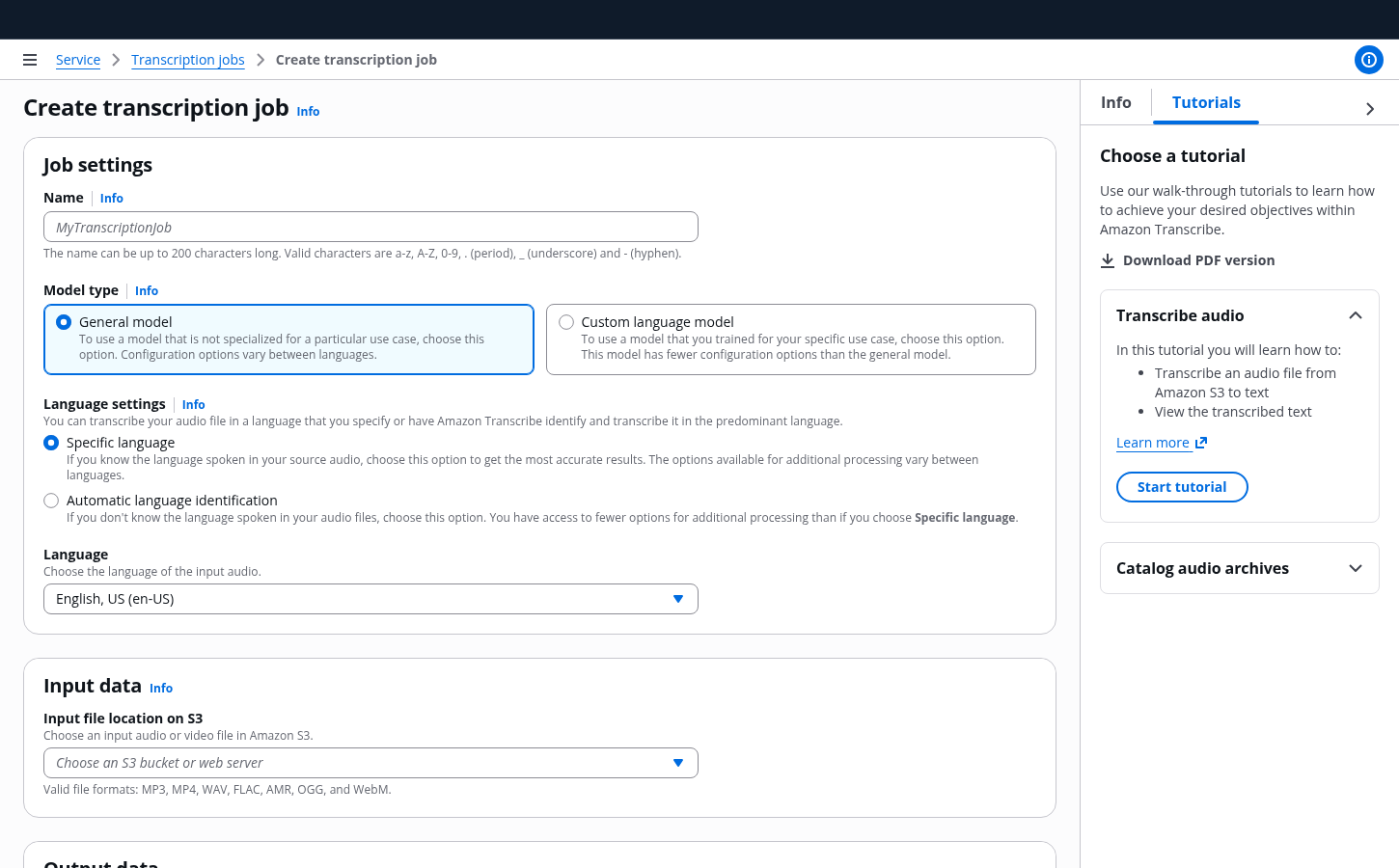Viewport: 1399px width, 868px height.
Task: Open the Language dropdown showing English, US
Action: [370, 599]
